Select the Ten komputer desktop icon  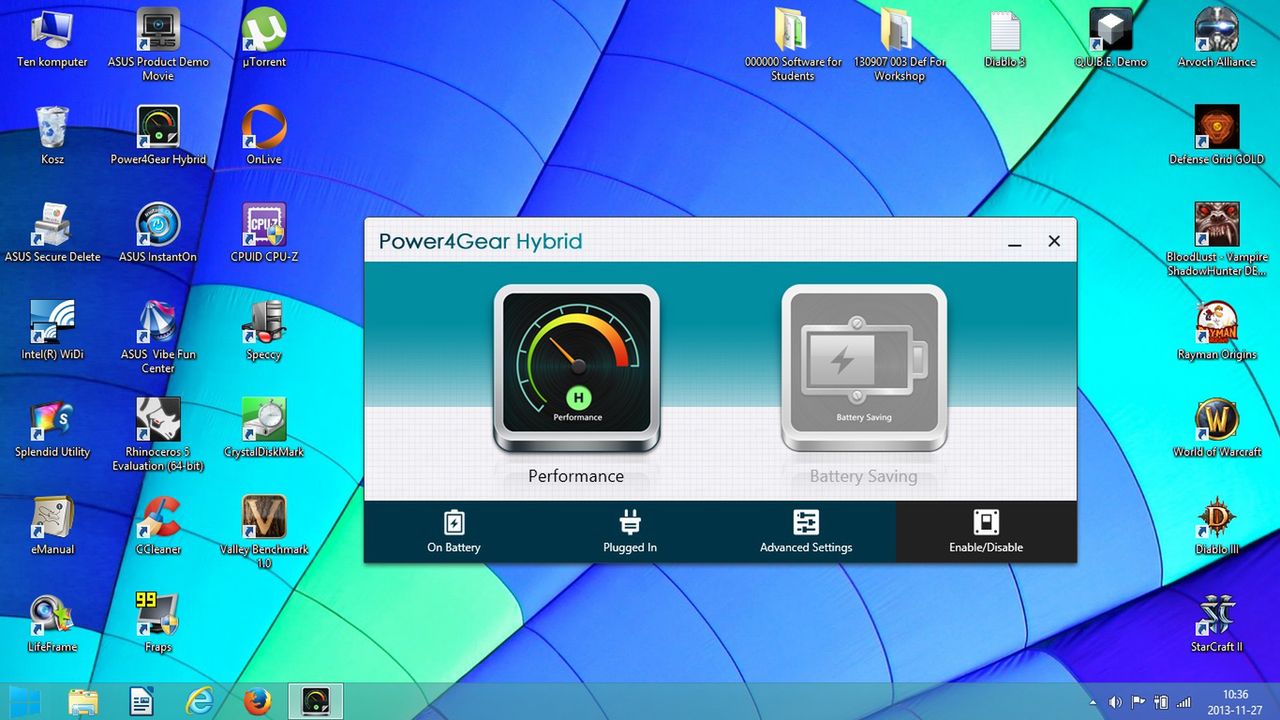pos(52,38)
